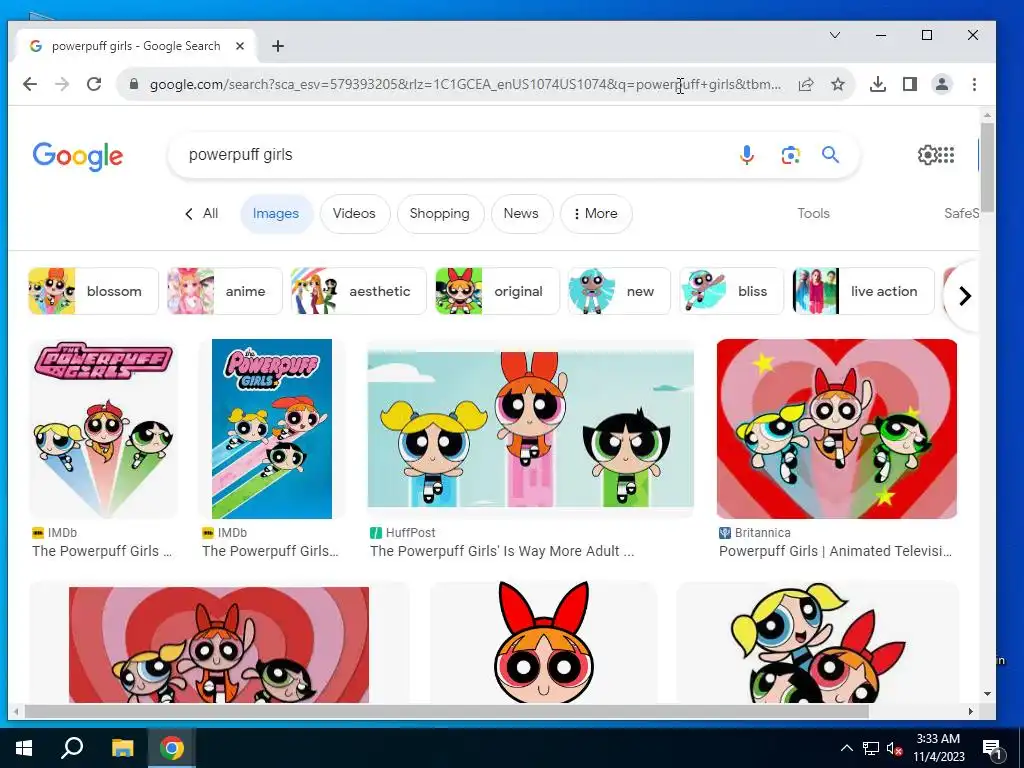Close the powerpuff girls tab

240,46
